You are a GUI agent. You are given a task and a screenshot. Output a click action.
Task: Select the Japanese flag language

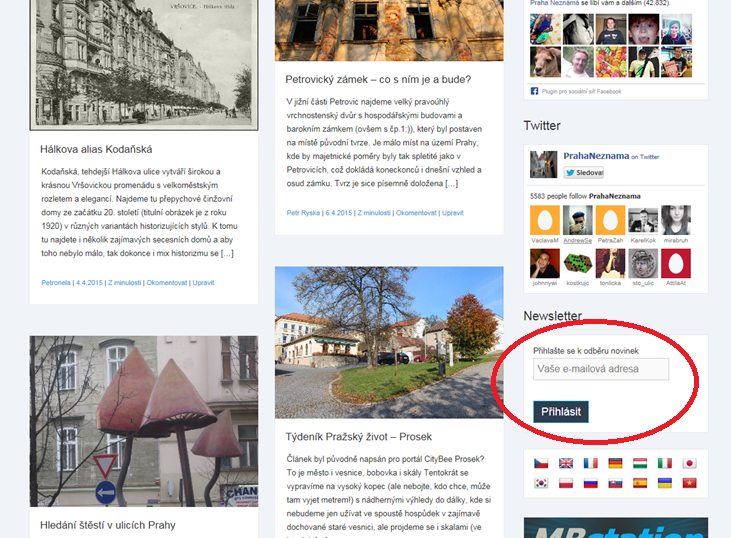[x=689, y=463]
